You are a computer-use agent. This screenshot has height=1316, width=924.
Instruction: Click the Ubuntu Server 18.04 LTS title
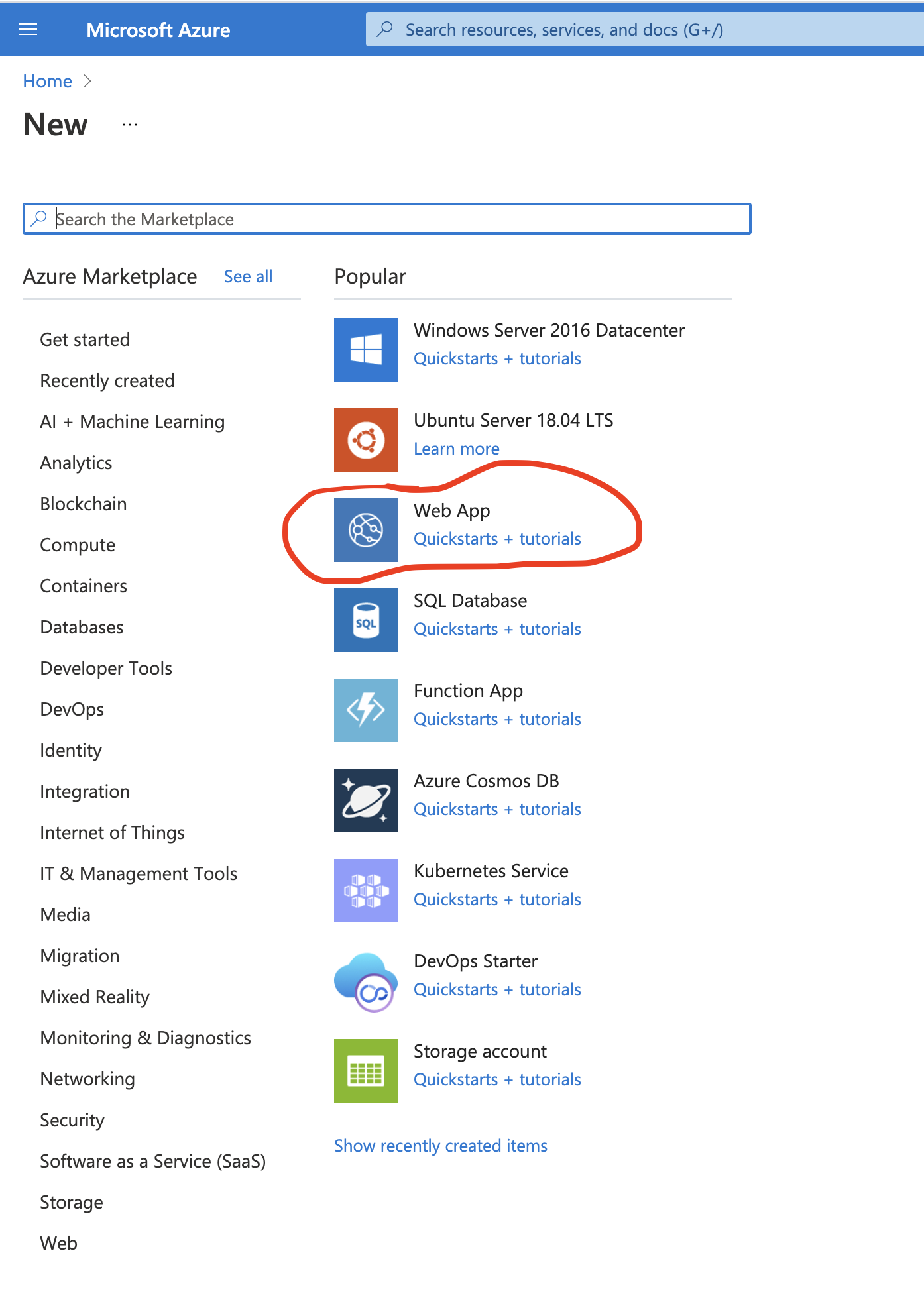point(514,420)
